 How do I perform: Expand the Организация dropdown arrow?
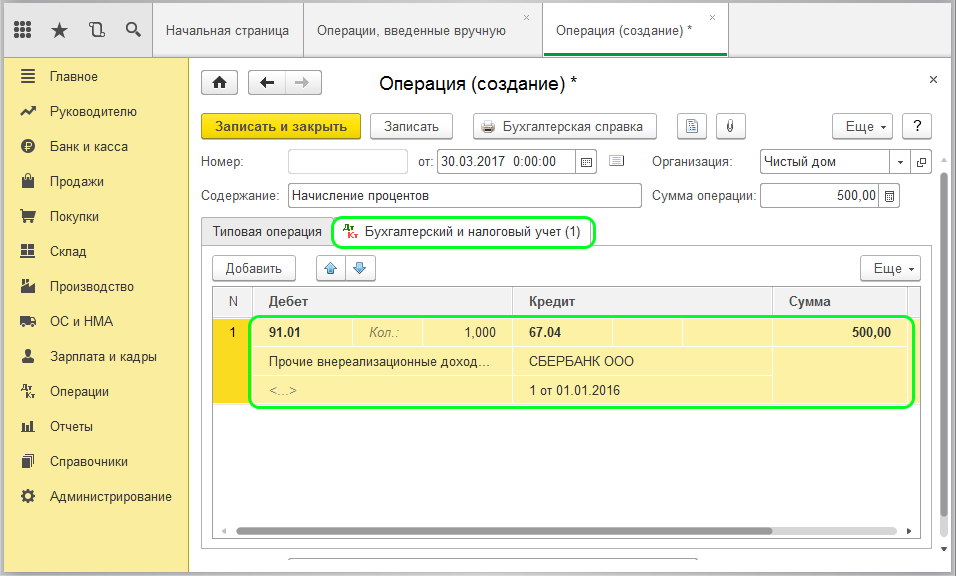[900, 162]
